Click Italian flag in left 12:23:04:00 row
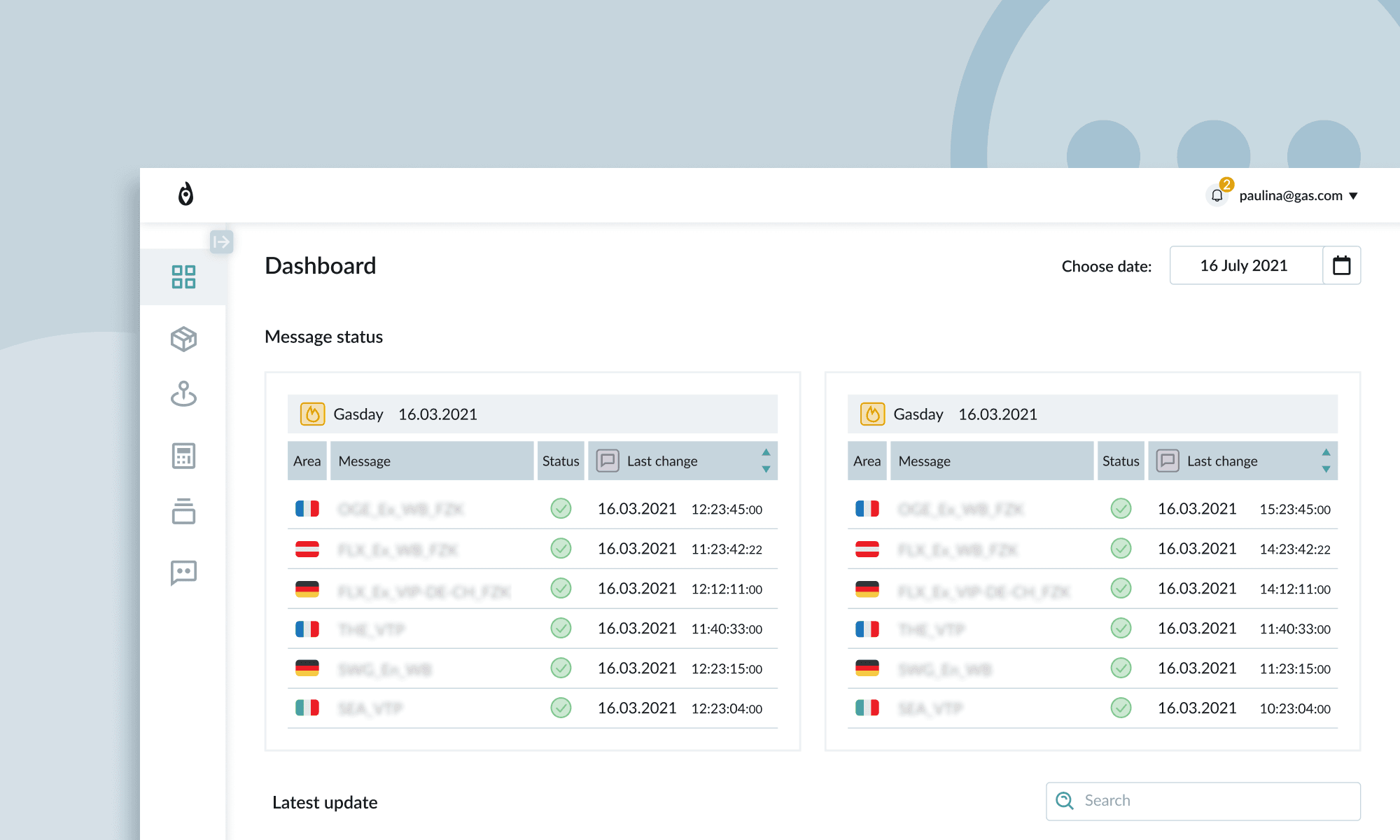Viewport: 1400px width, 840px height. pyautogui.click(x=307, y=708)
